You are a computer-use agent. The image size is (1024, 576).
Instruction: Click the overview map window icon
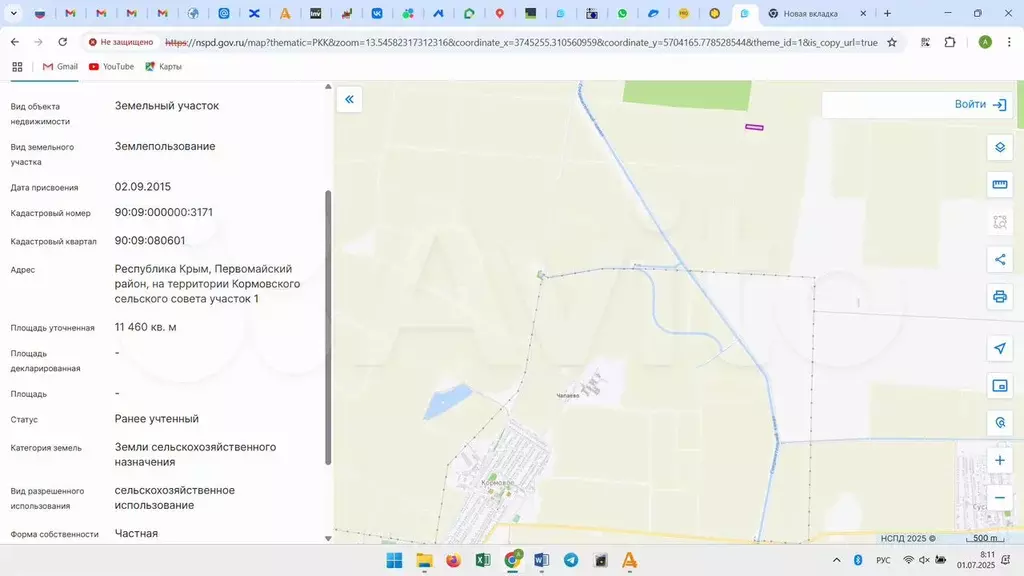point(1000,386)
